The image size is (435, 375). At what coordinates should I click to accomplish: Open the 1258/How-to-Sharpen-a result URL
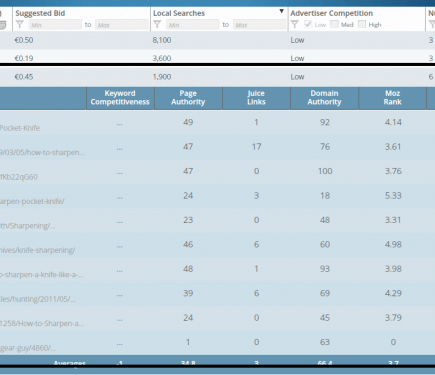(42, 324)
